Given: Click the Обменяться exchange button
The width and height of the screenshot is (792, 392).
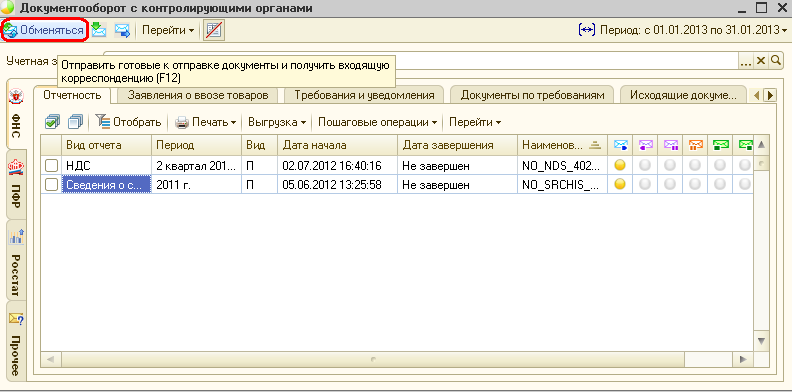Looking at the screenshot, I should pos(43,30).
